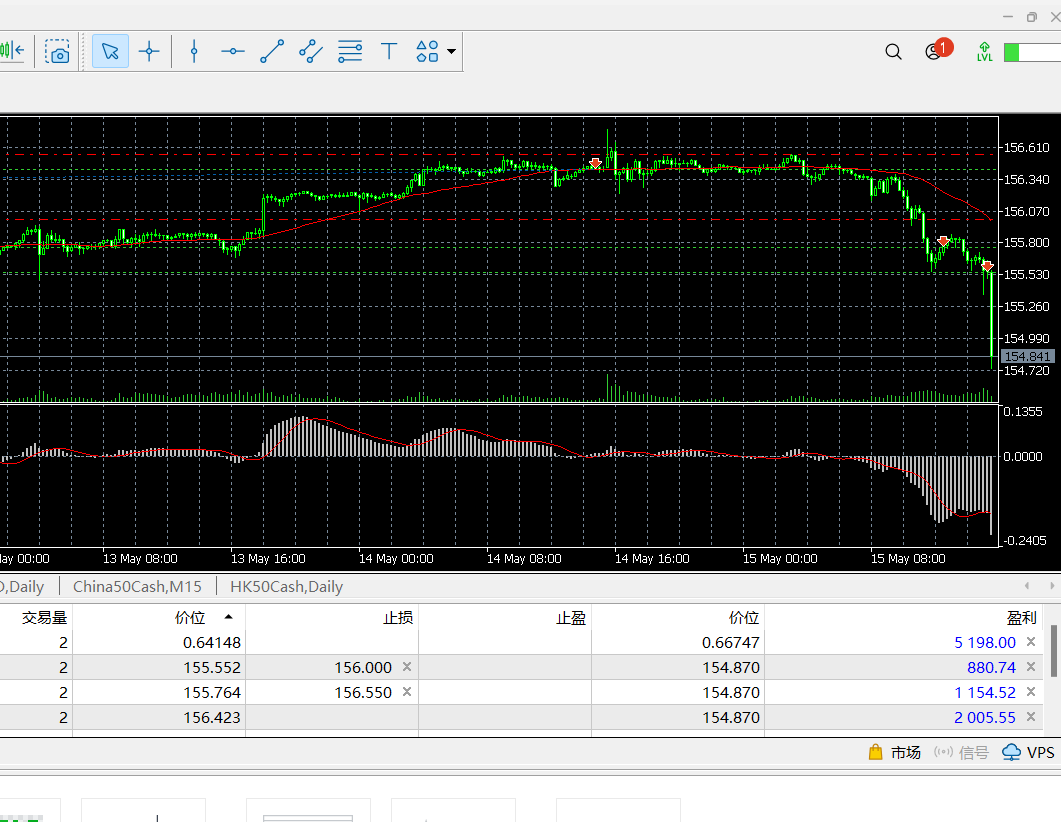Take a chart screenshot with camera icon
The width and height of the screenshot is (1061, 822).
[x=58, y=51]
